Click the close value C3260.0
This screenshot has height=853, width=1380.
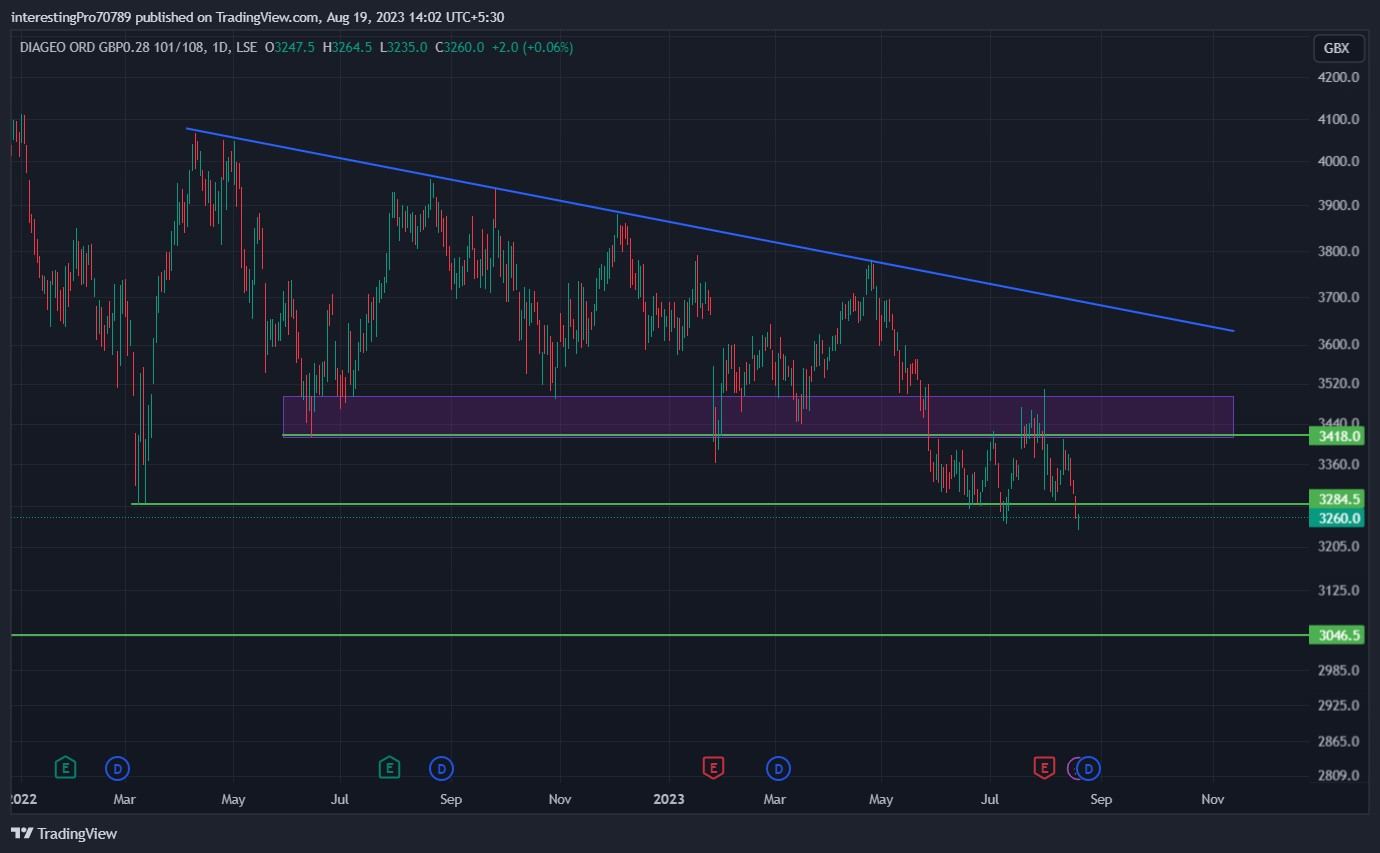[459, 47]
